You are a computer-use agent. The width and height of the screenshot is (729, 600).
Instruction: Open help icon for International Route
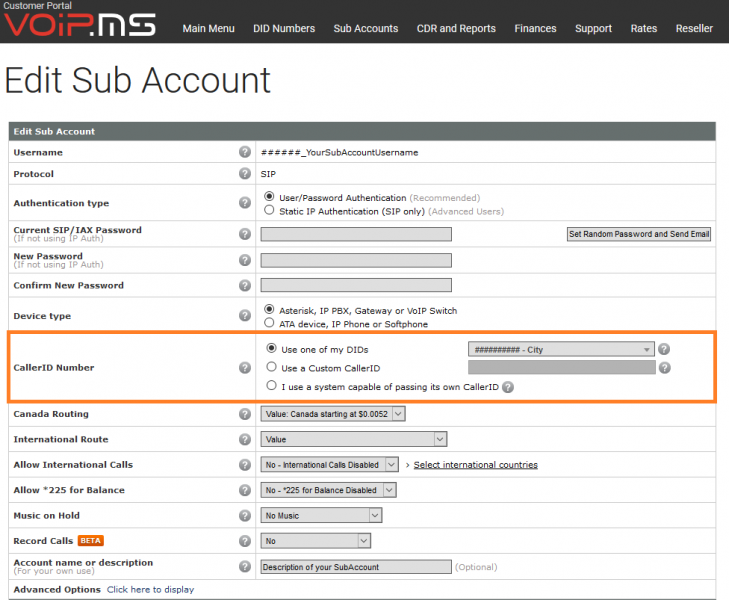click(x=245, y=439)
